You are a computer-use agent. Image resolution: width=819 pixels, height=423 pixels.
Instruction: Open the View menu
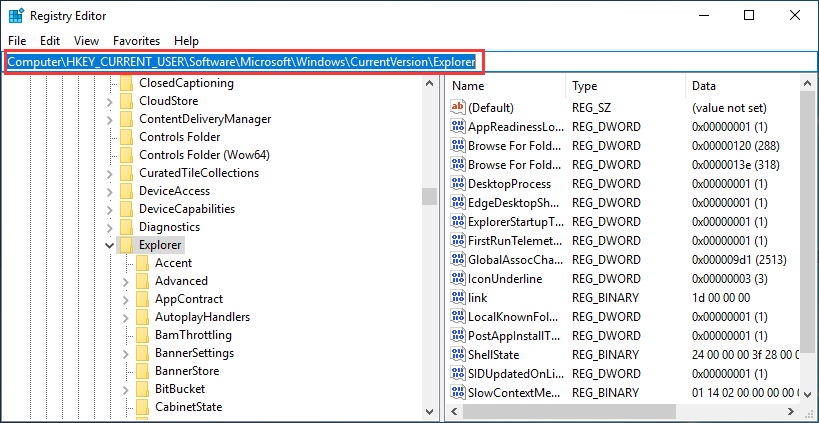(86, 41)
